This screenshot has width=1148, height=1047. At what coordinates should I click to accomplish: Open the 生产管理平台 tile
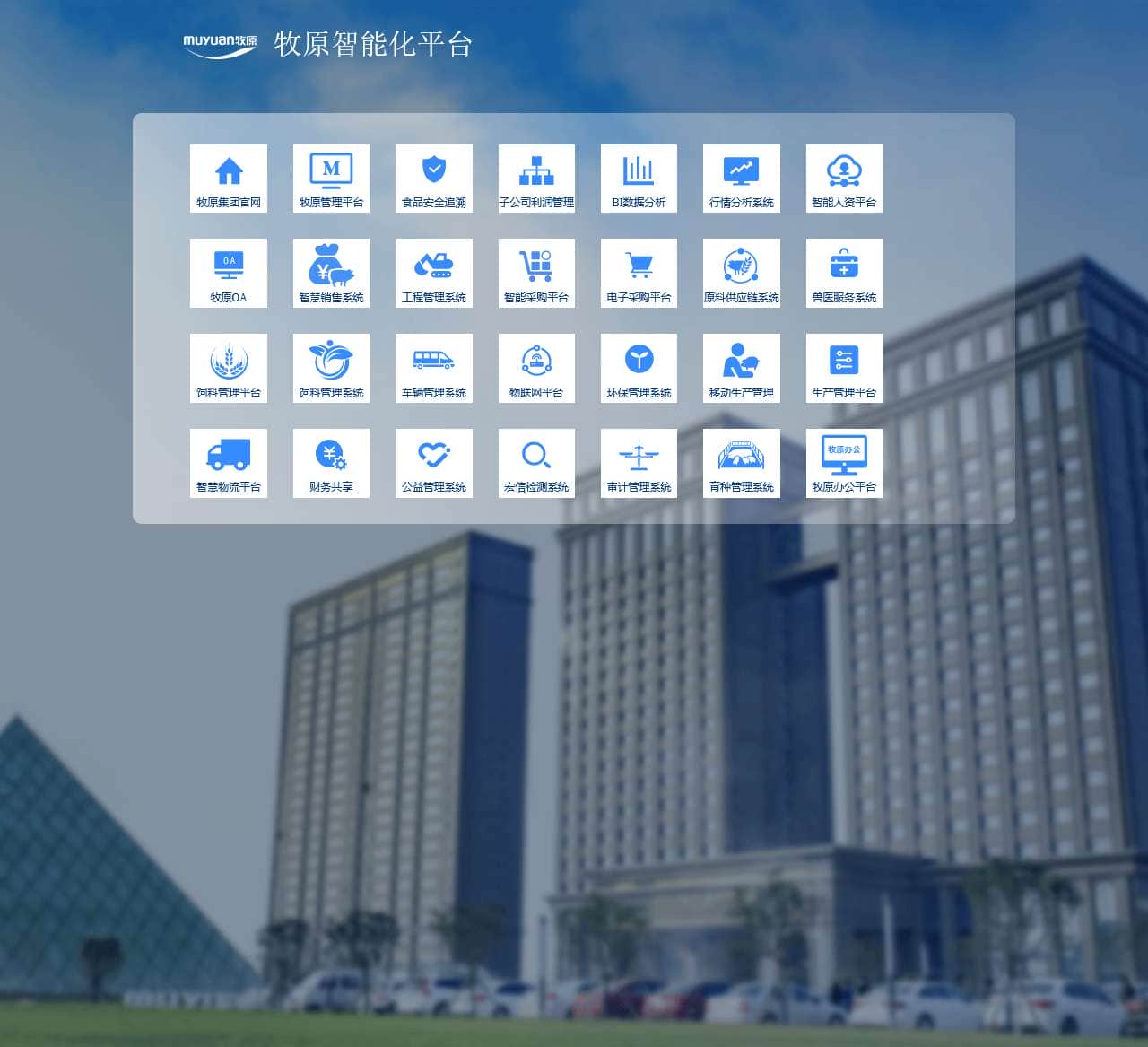(844, 368)
